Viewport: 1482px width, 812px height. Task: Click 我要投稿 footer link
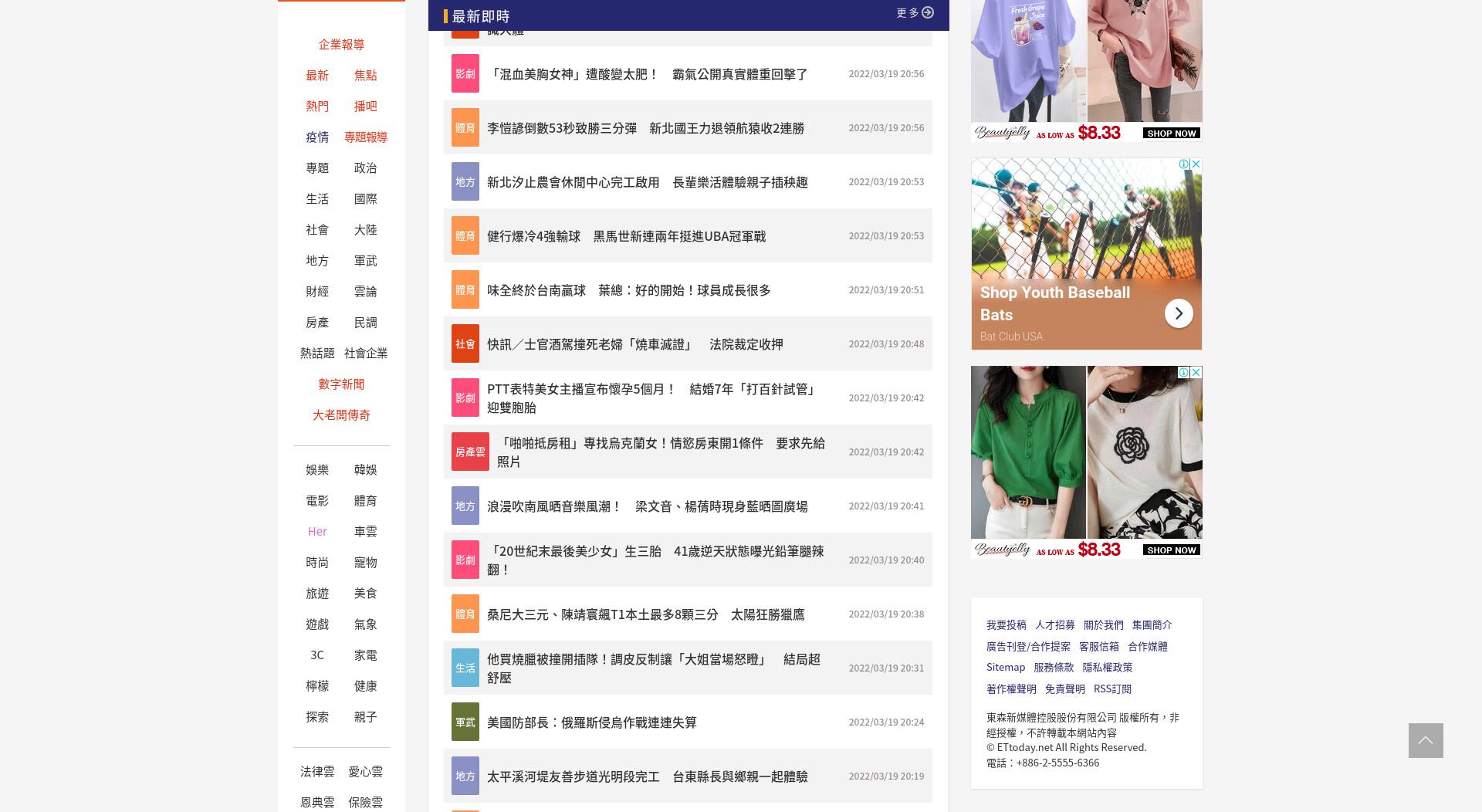pos(1007,624)
